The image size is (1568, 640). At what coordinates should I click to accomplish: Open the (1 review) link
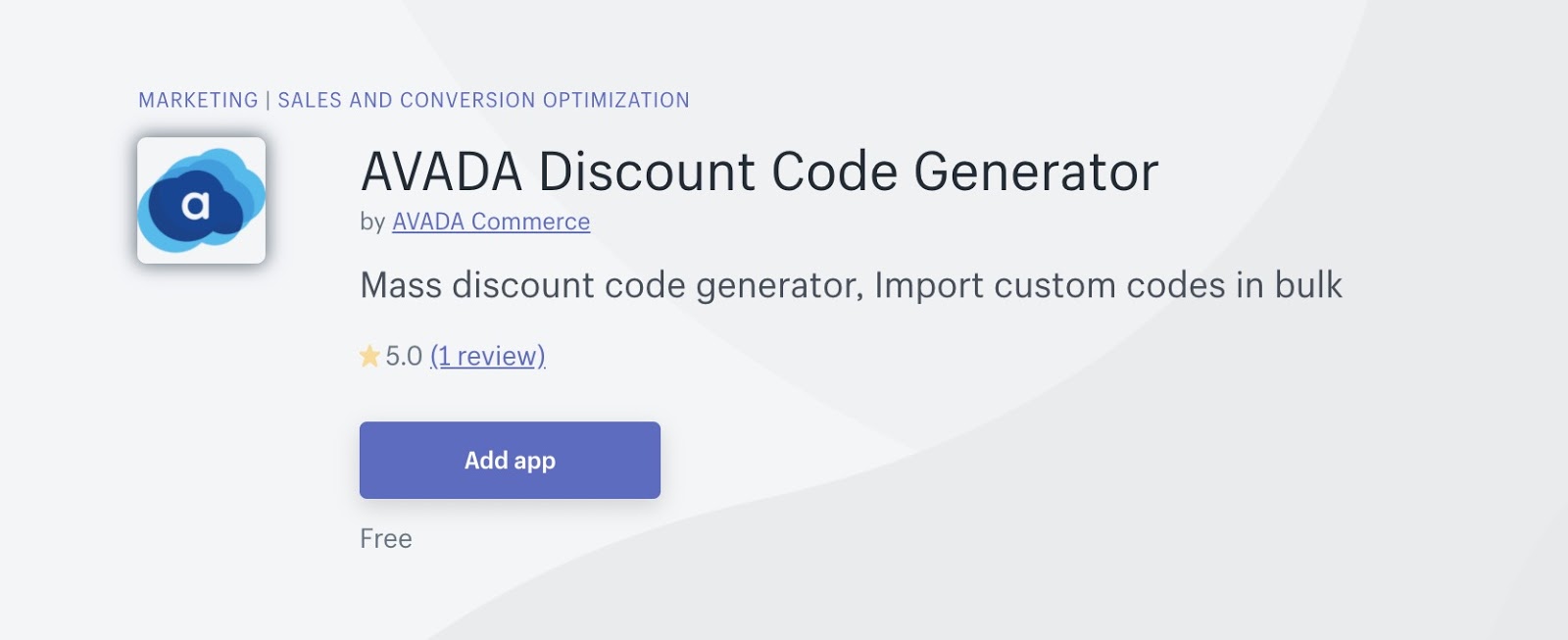click(488, 356)
